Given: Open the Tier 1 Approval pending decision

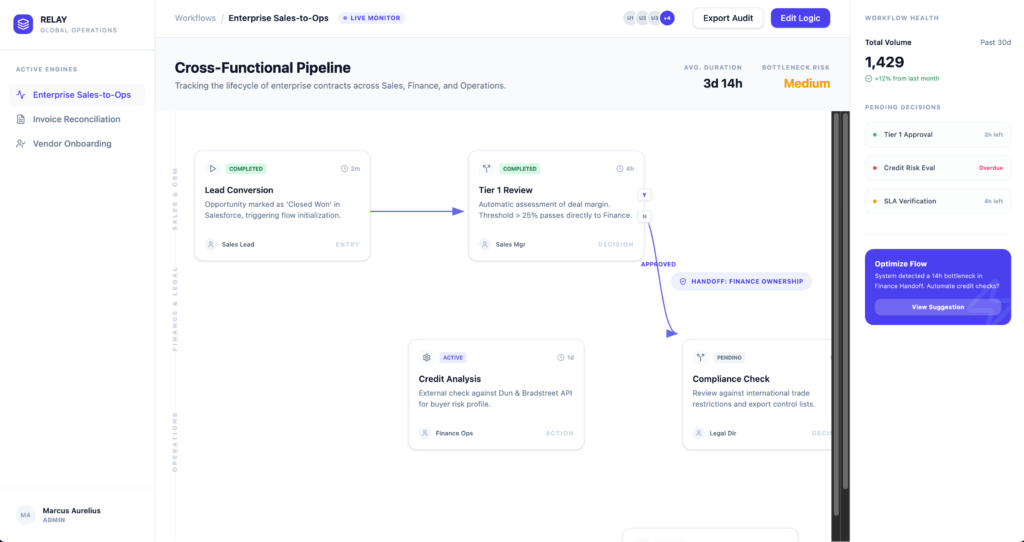Looking at the screenshot, I should pos(937,134).
